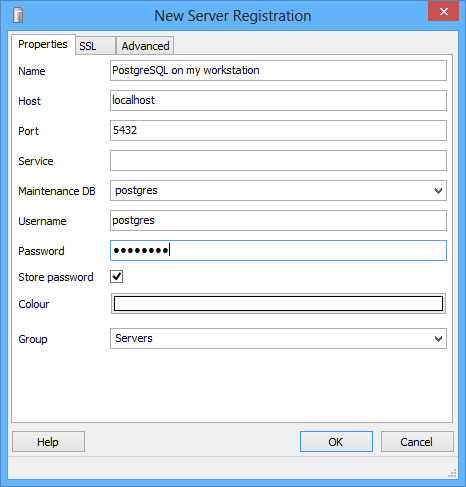Open the Advanced tab
Screen dimensions: 466x487
[x=145, y=46]
